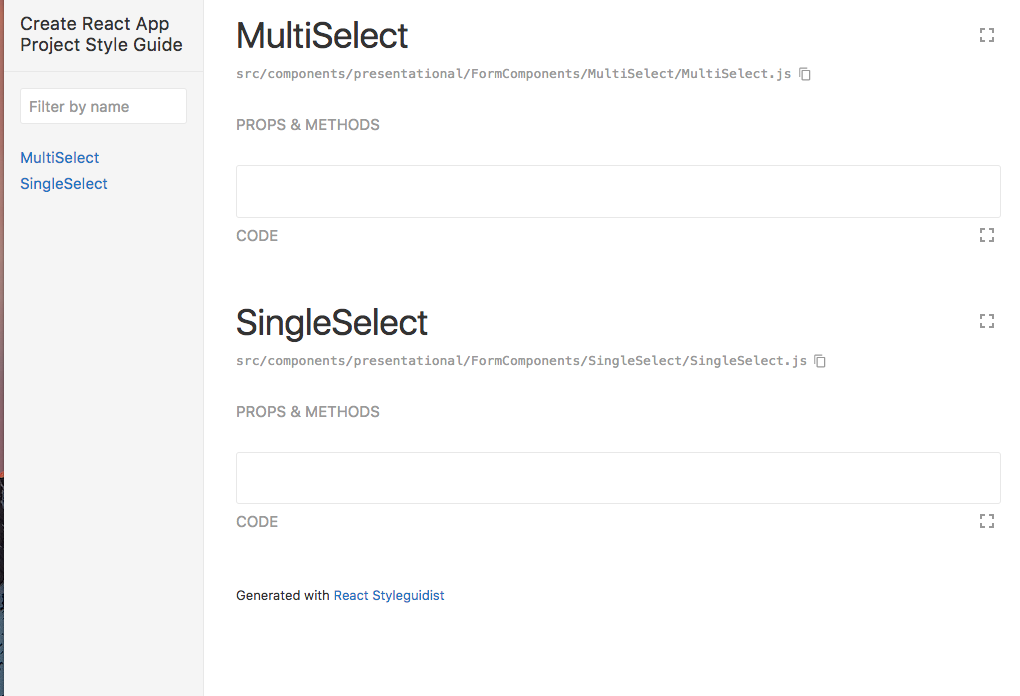Select the MultiSelect source file path text
Screen dimensions: 1020x696
(x=515, y=73)
